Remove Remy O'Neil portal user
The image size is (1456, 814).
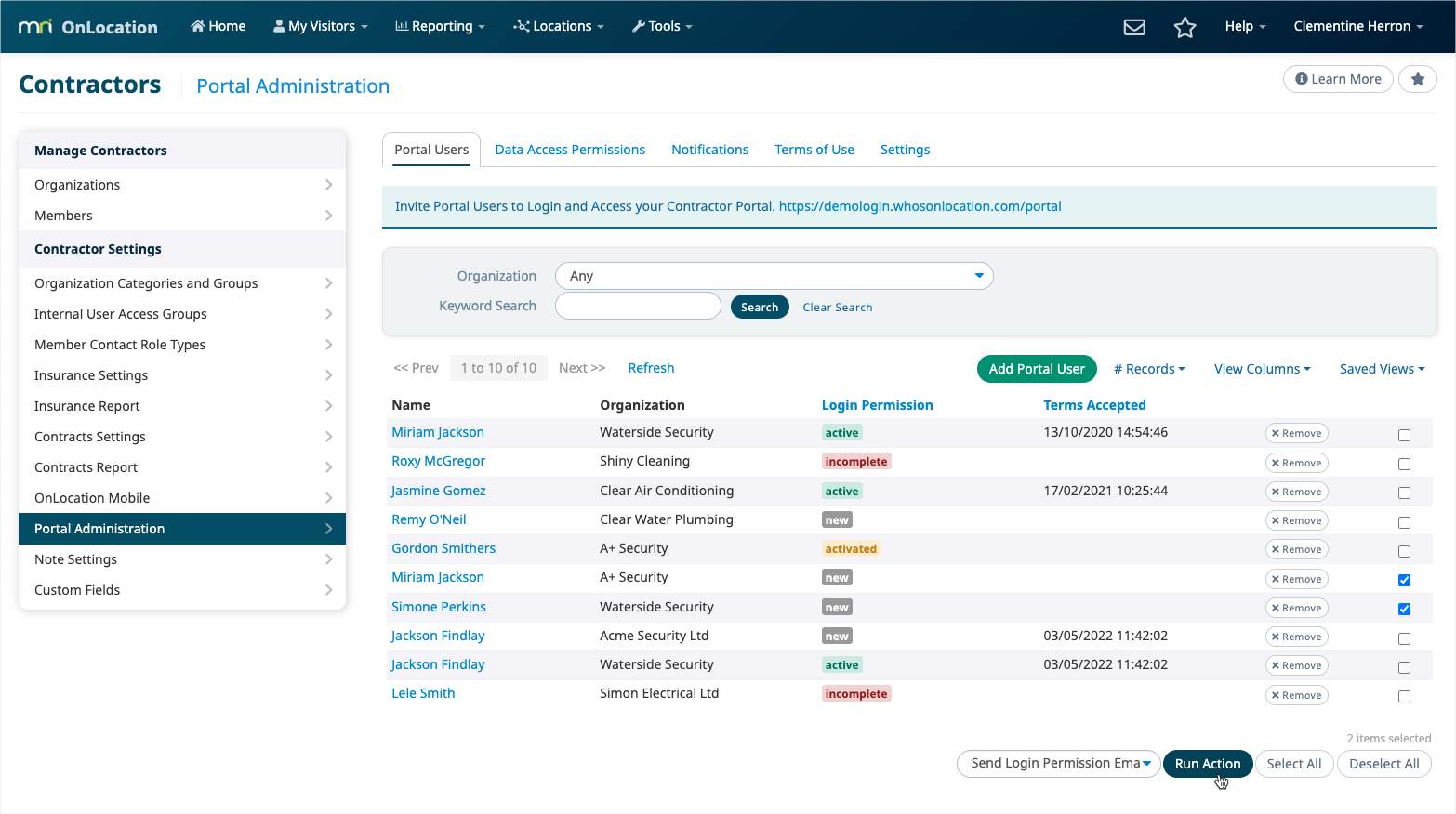click(1296, 520)
